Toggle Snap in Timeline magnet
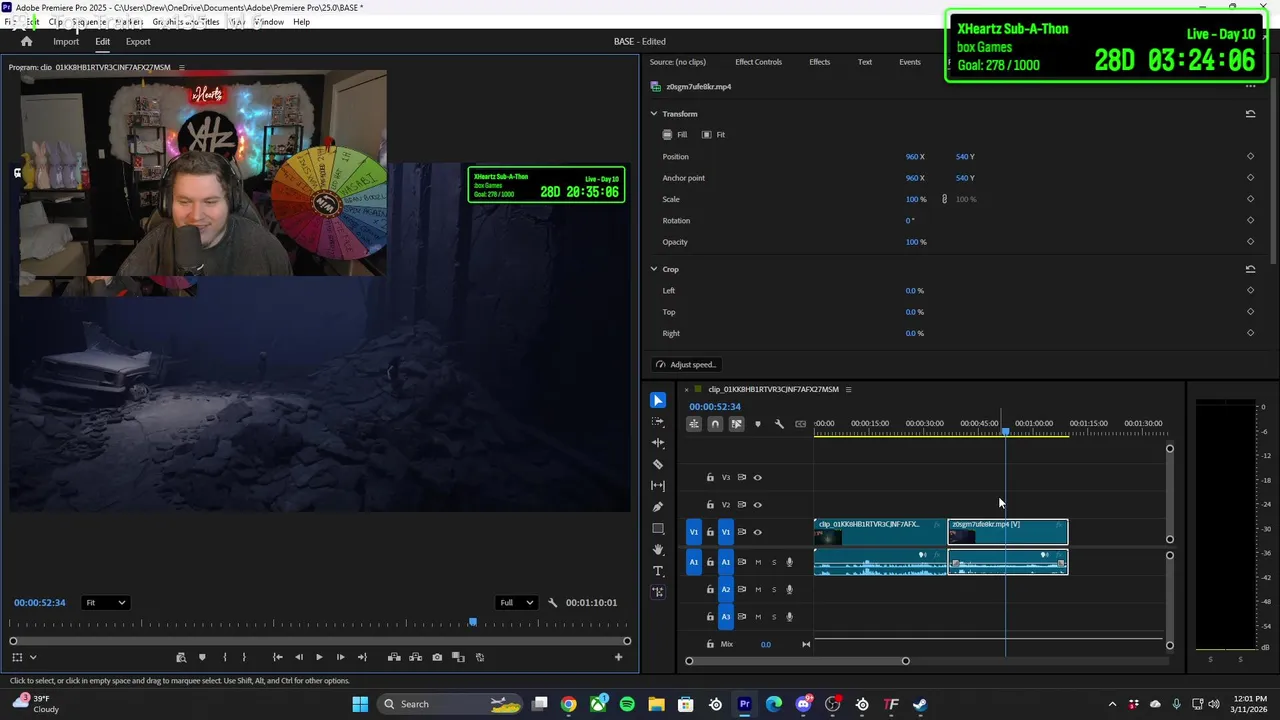This screenshot has width=1280, height=720. pos(715,424)
